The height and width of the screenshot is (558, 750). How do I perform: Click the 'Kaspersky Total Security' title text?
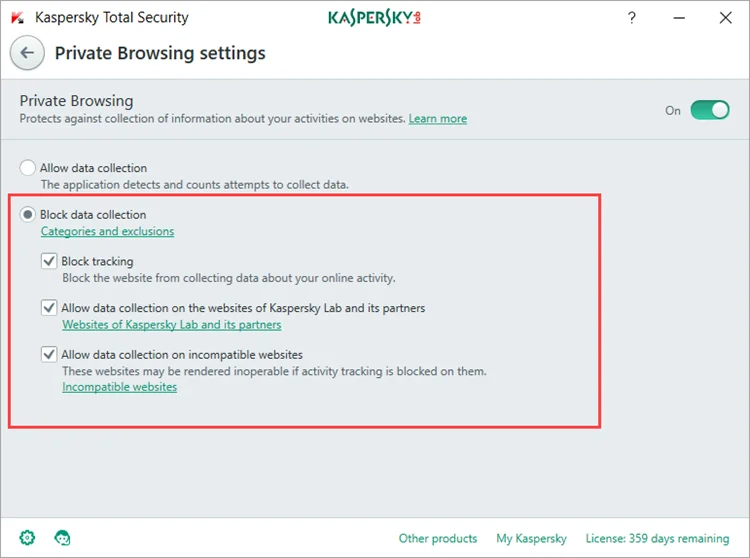(x=112, y=18)
